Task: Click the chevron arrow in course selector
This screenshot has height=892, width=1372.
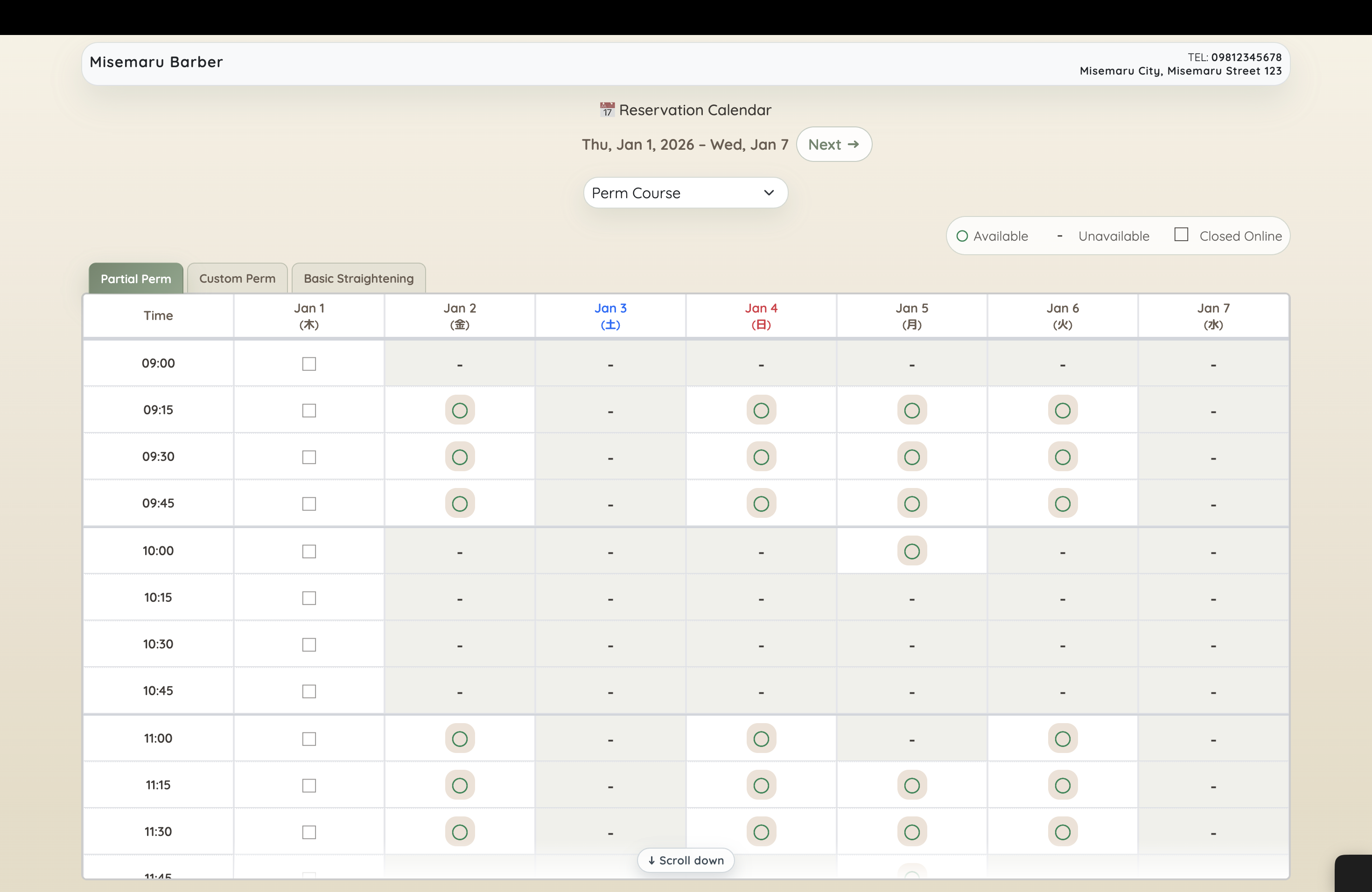Action: [769, 193]
